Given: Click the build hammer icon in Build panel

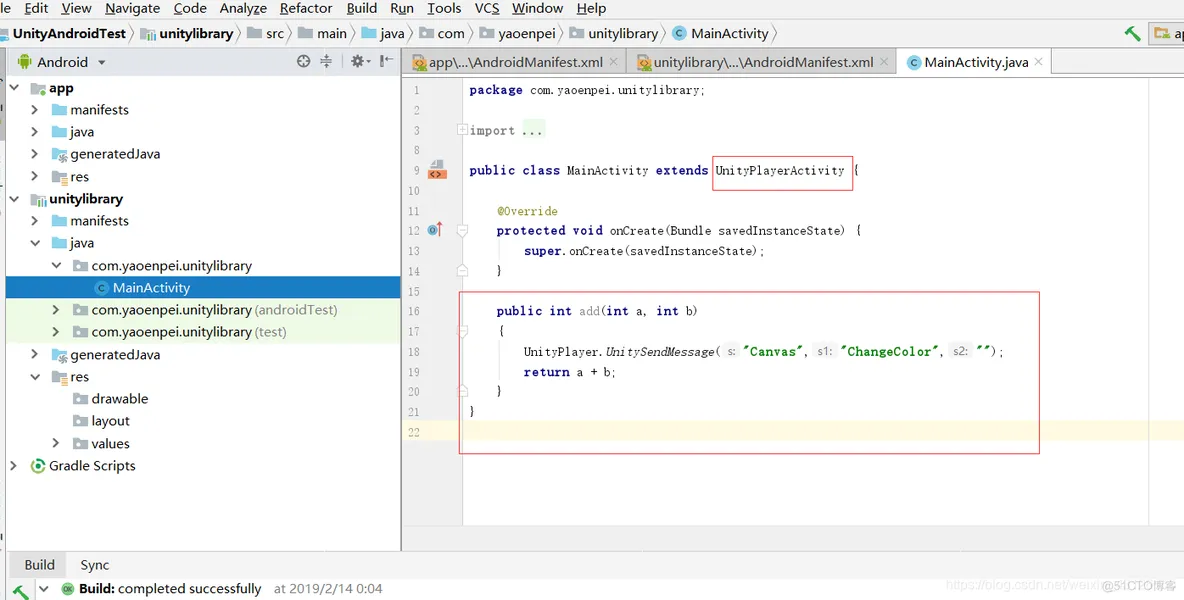Looking at the screenshot, I should click(x=21, y=592).
